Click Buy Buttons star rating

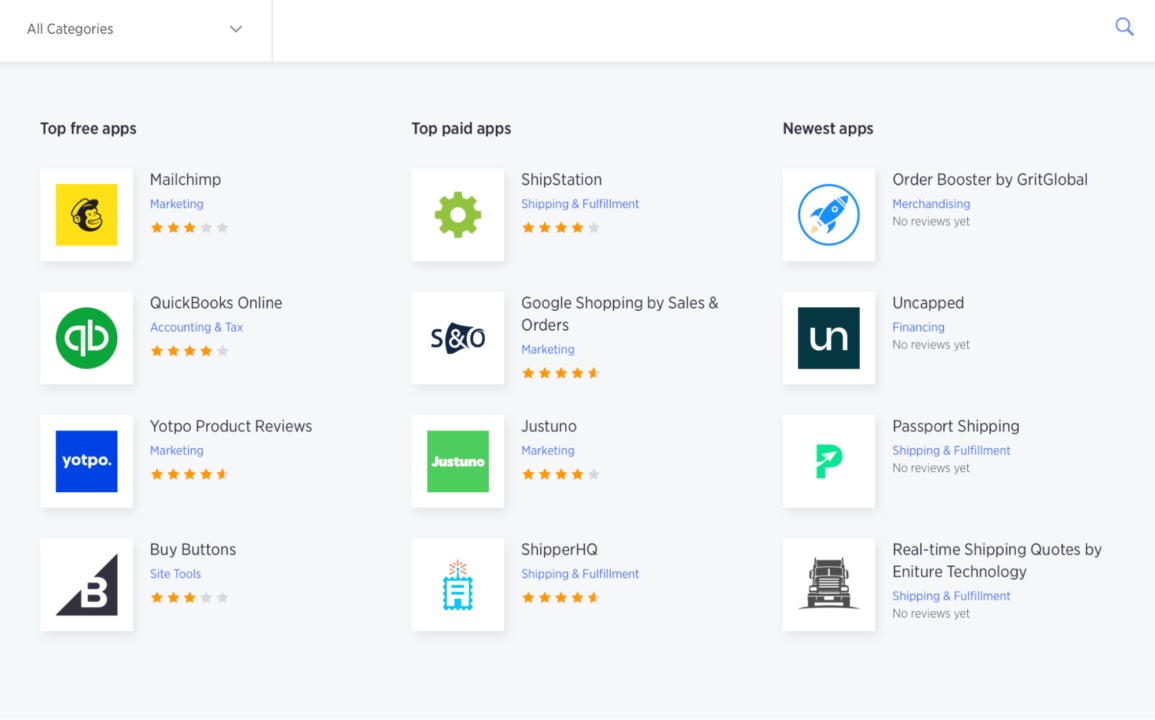pos(189,598)
